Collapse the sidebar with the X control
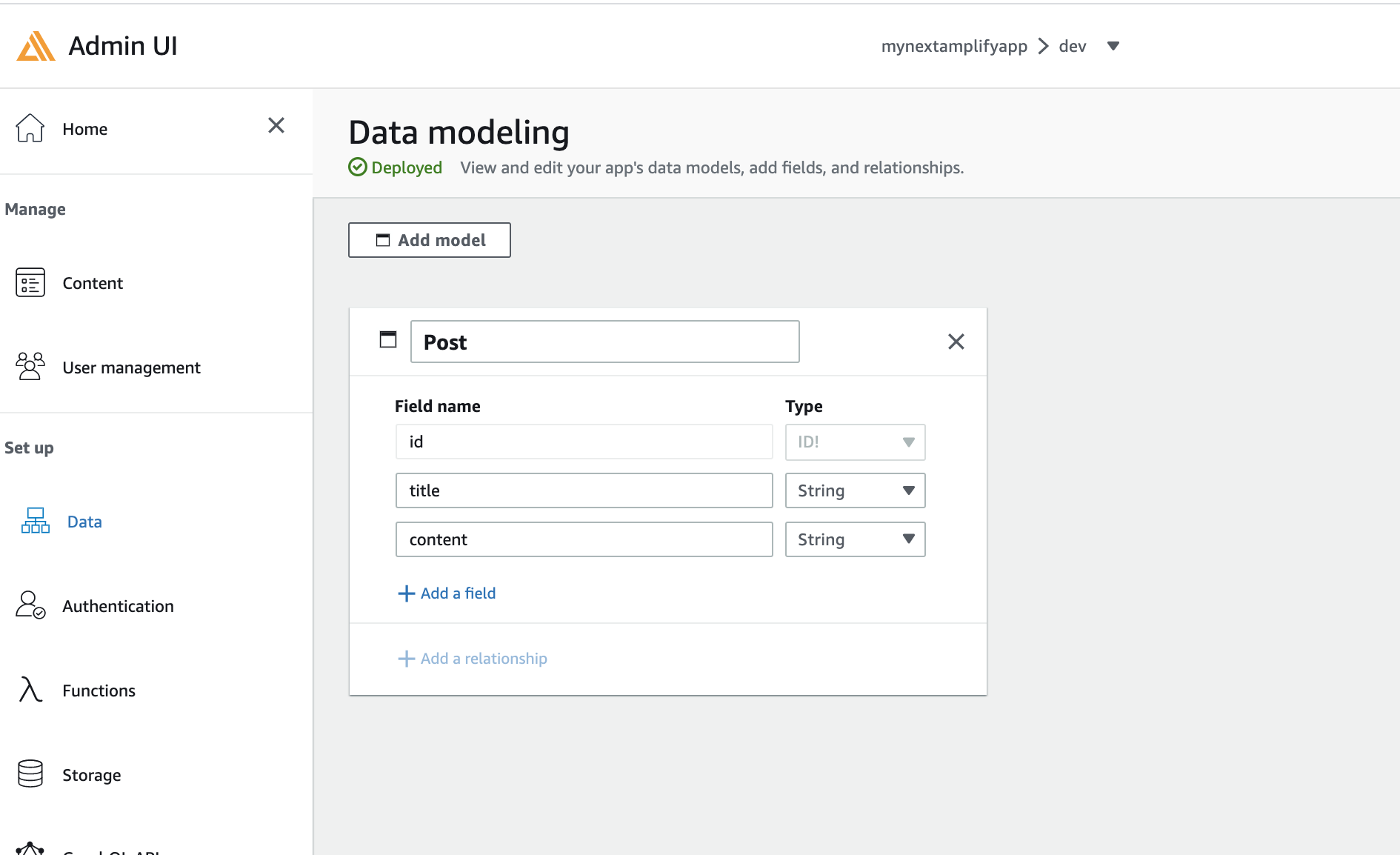This screenshot has height=855, width=1400. [276, 125]
